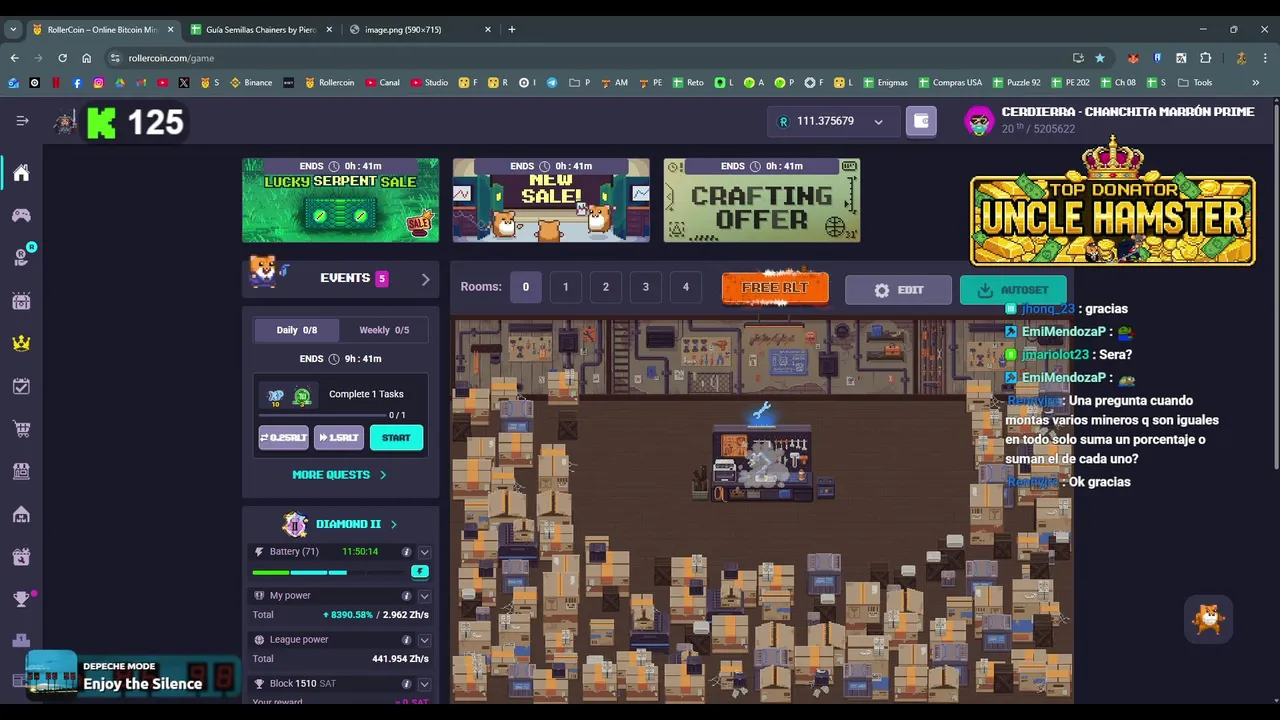Open Diamond II league details arrow
Viewport: 1280px width, 720px height.
(393, 524)
